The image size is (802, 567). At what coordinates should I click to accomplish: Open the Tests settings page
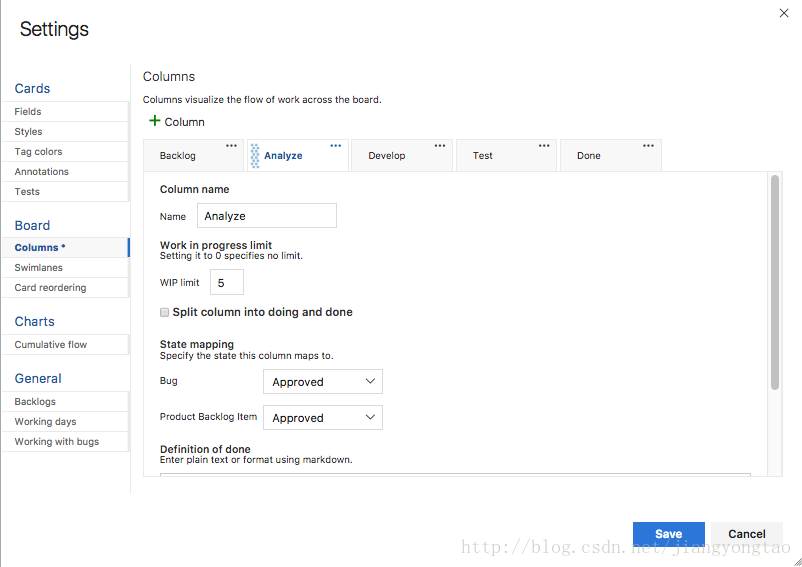pos(65,191)
